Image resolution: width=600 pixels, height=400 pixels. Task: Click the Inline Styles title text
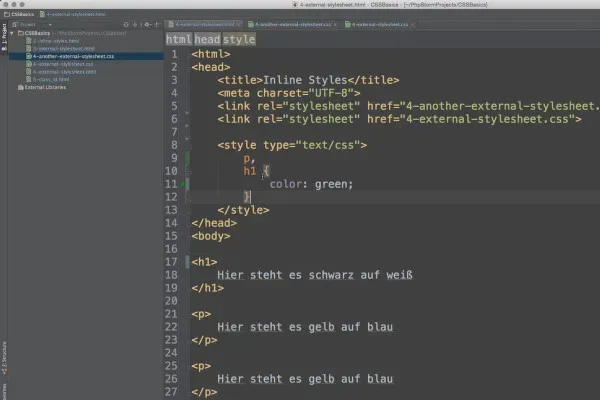[x=305, y=80]
